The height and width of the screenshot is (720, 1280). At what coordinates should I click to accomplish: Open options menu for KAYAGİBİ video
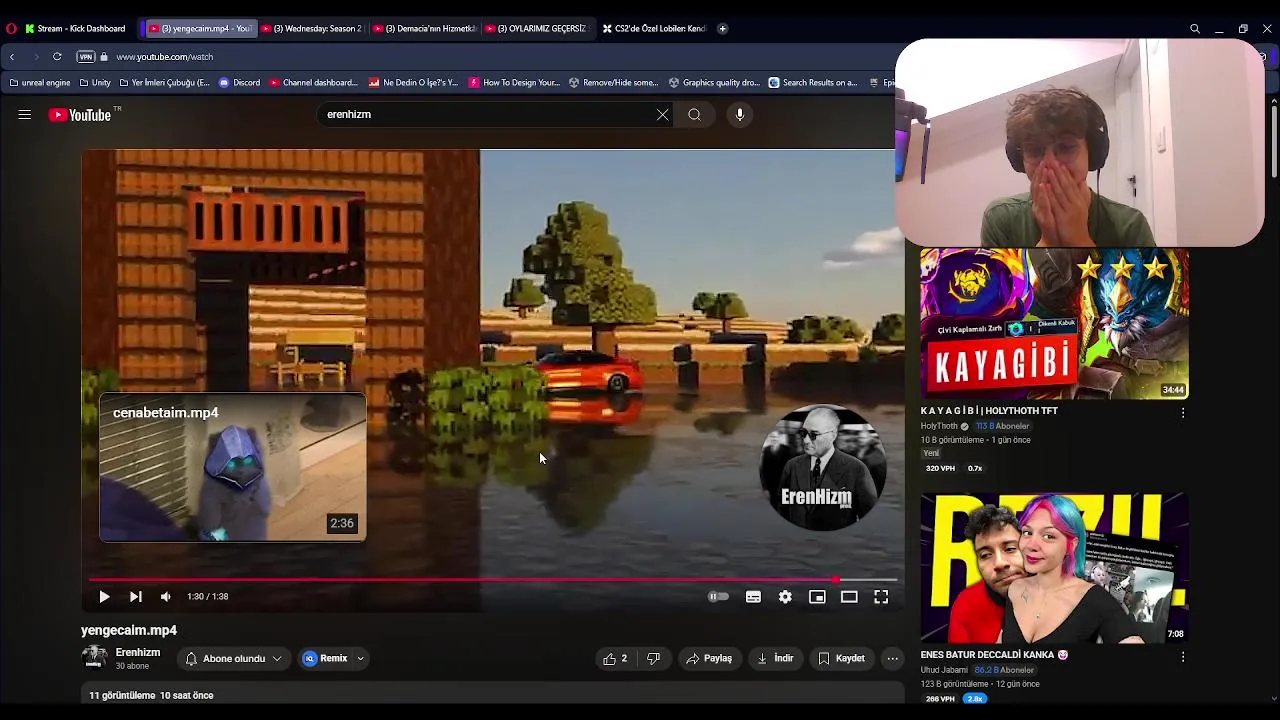[1183, 413]
